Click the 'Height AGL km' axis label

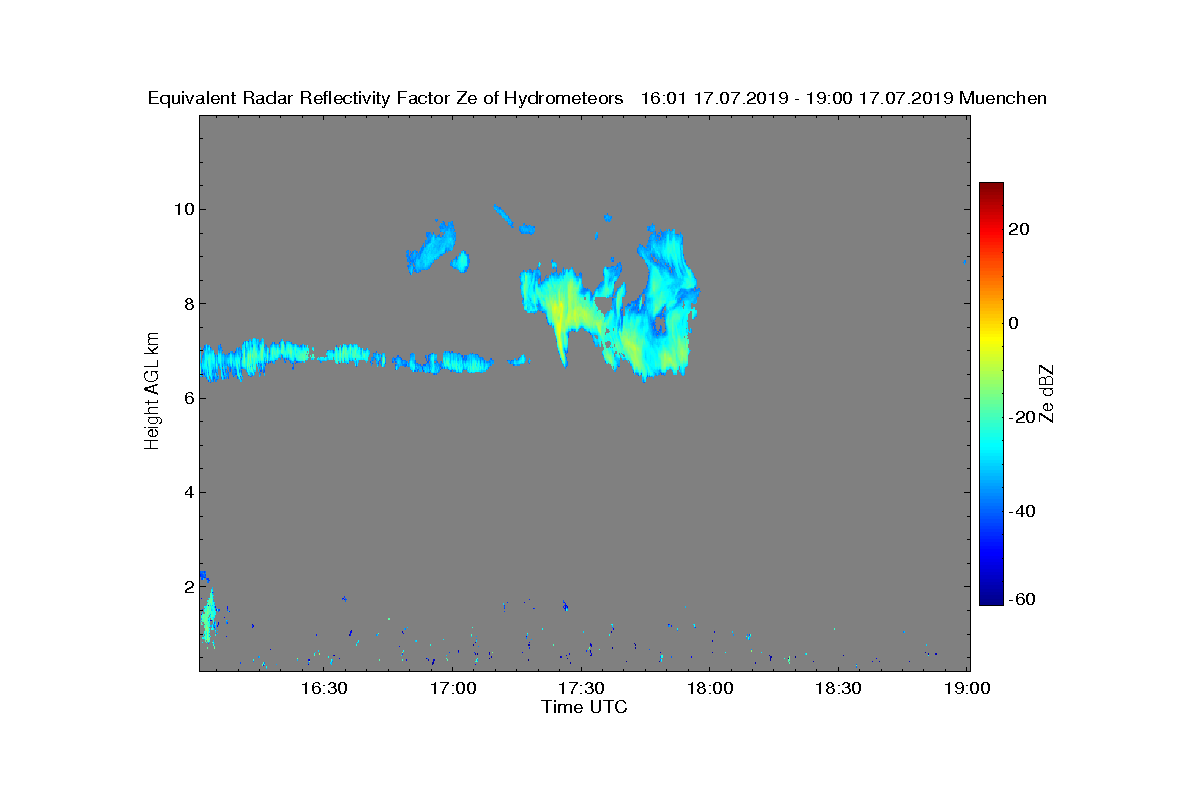pos(153,393)
